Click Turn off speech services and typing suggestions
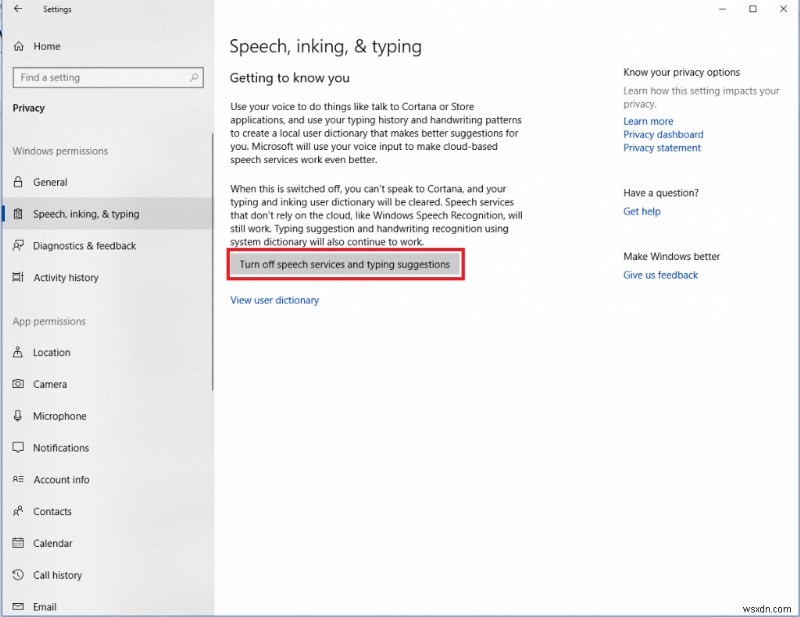Image resolution: width=800 pixels, height=617 pixels. (x=345, y=264)
